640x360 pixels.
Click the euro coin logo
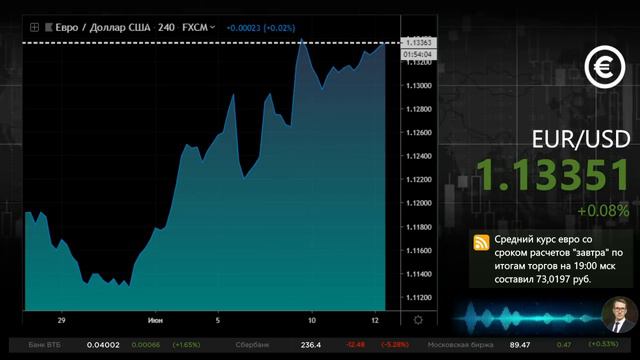click(x=604, y=67)
